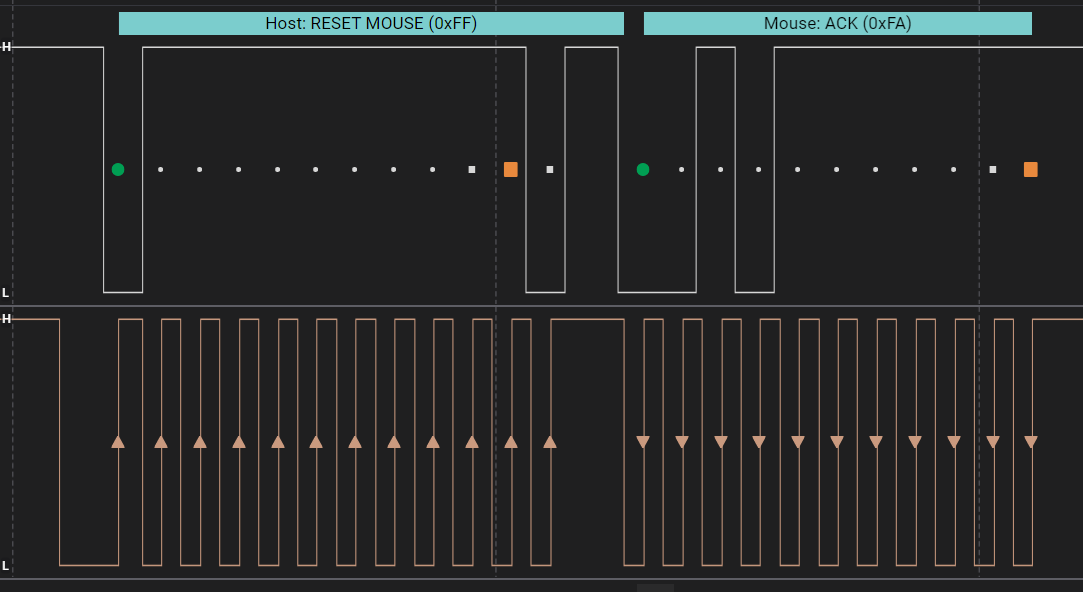Viewport: 1083px width, 592px height.
Task: Click green start-bit dot of mouse ACK frame
Action: (643, 169)
